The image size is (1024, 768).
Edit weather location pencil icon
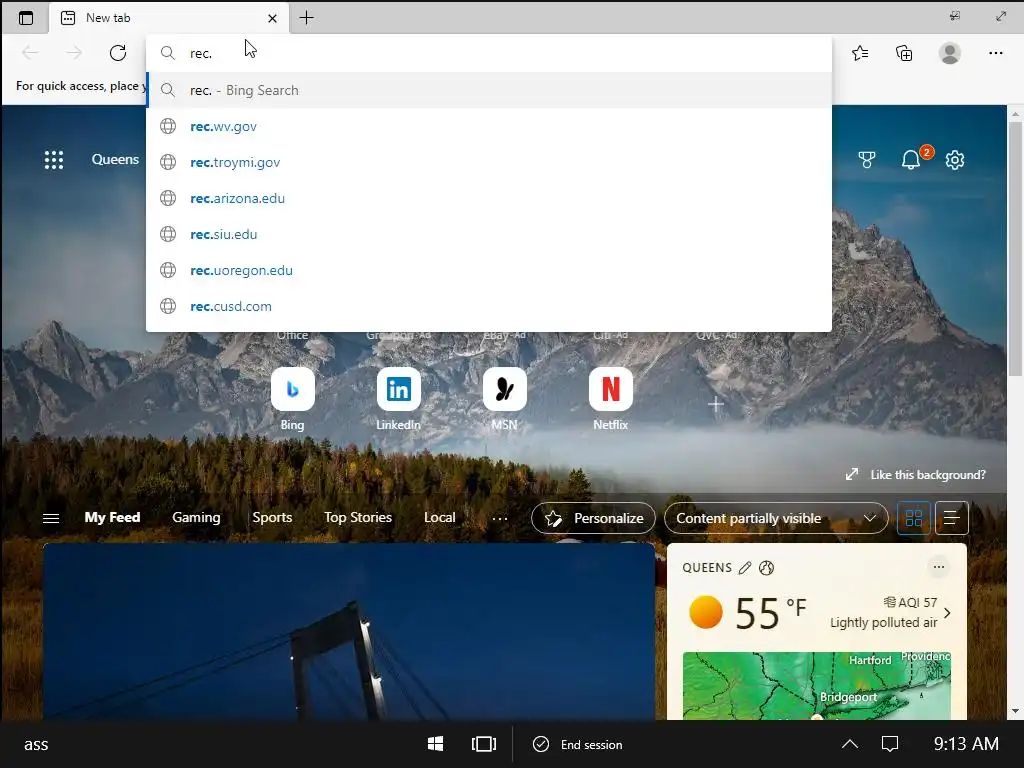click(744, 568)
